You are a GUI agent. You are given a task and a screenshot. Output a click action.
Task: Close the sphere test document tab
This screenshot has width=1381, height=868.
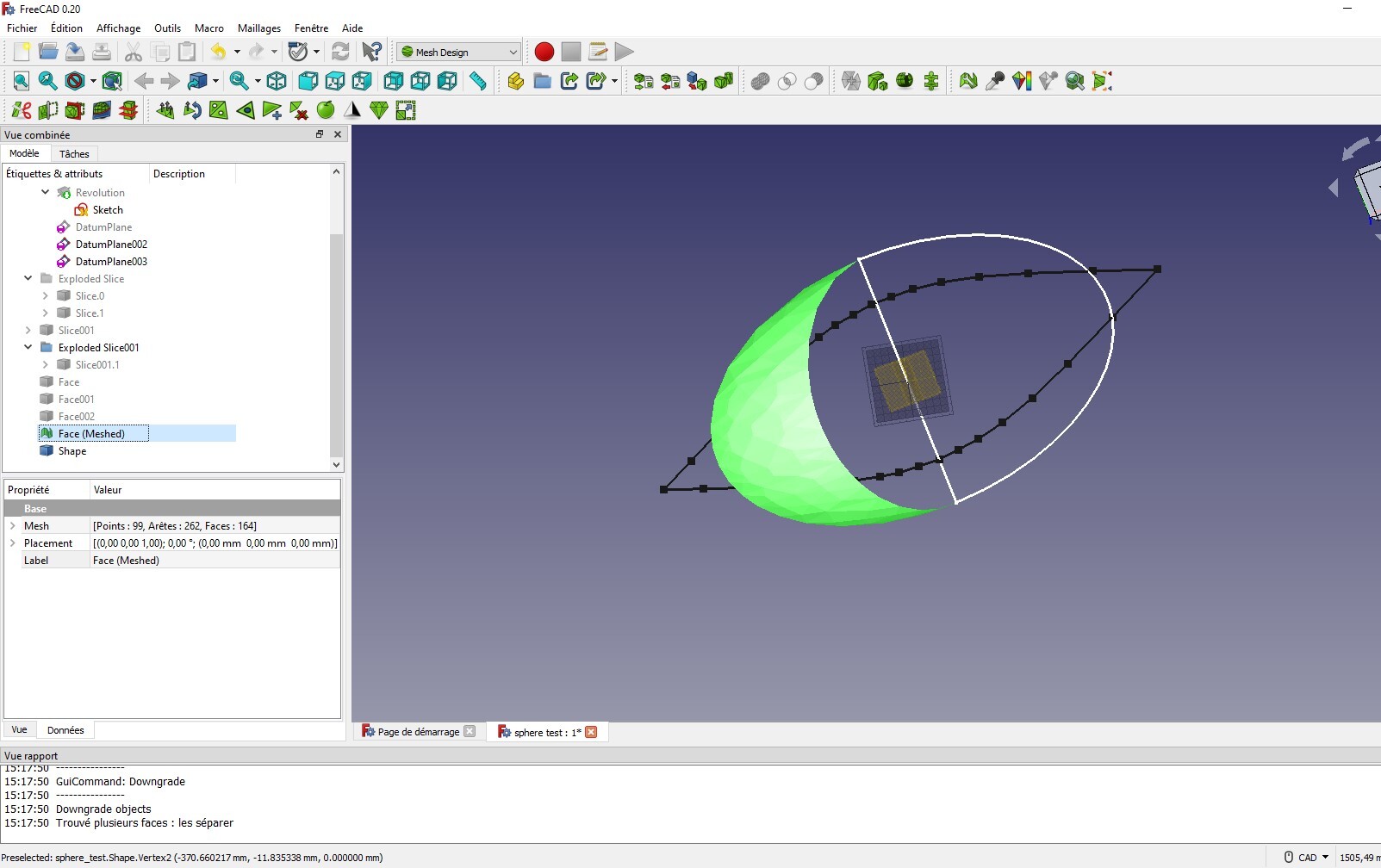591,732
